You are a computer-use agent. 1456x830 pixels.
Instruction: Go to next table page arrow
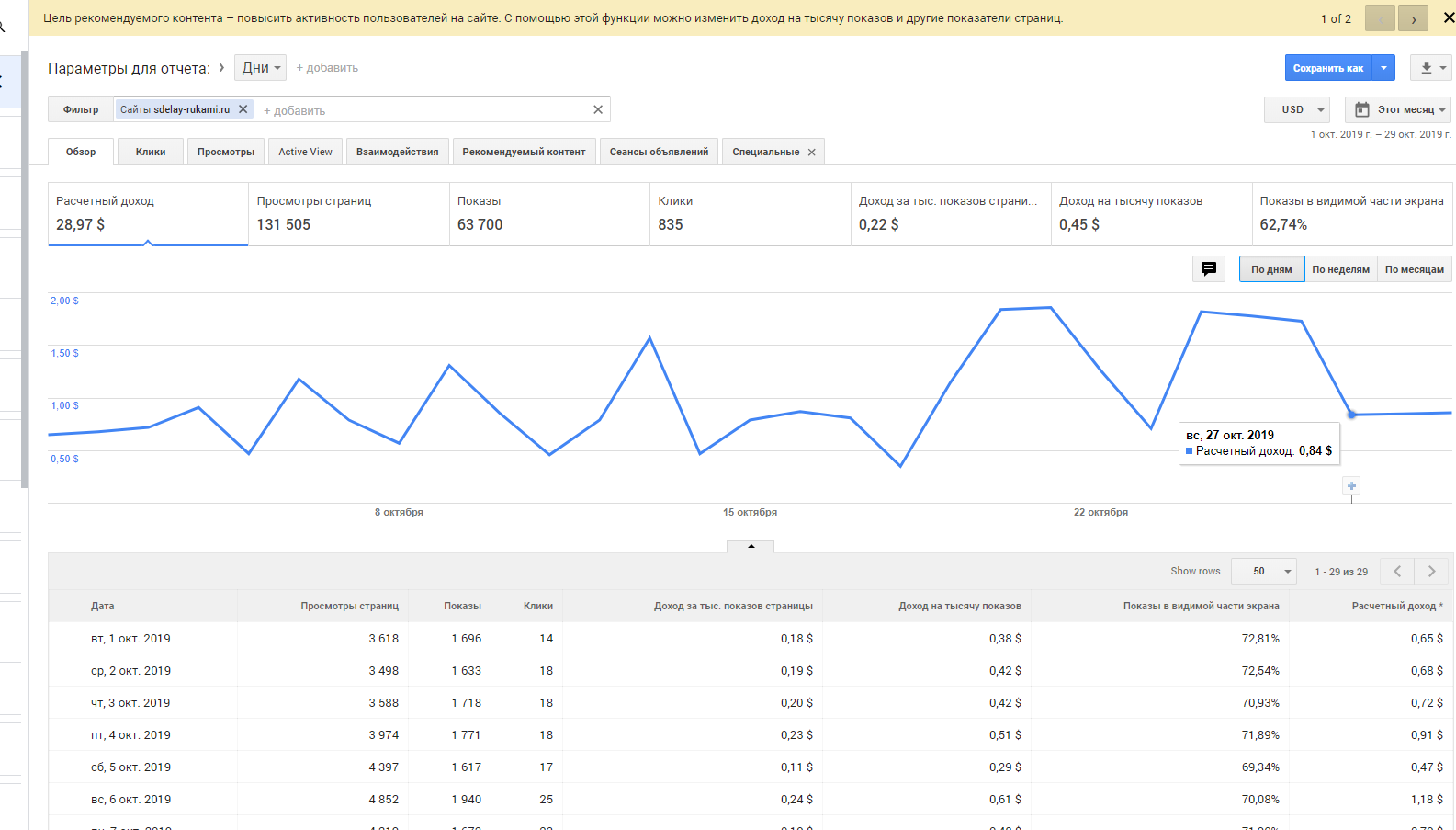1431,572
